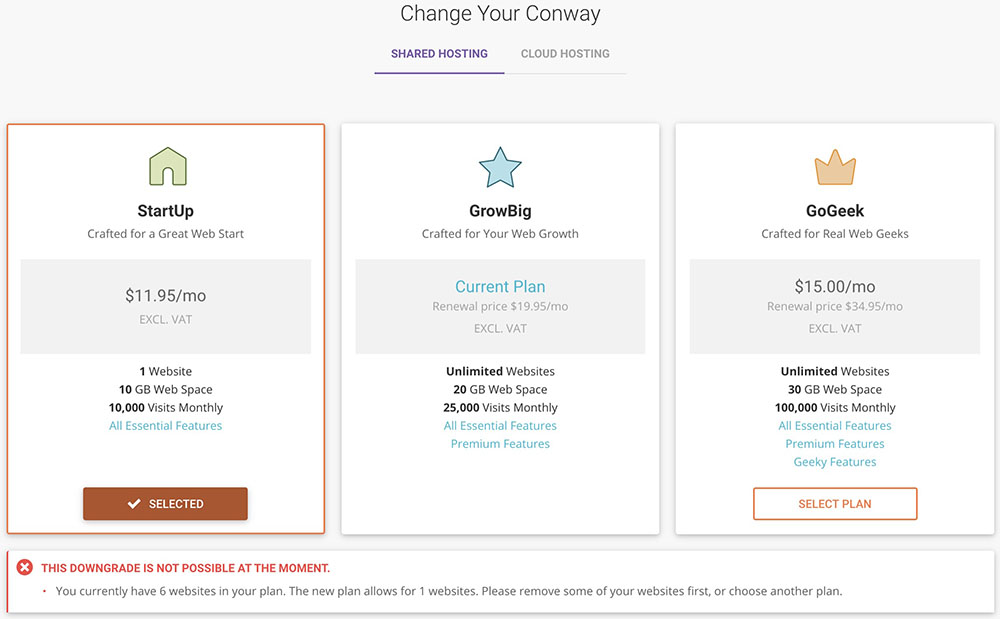Image resolution: width=1000 pixels, height=619 pixels.
Task: Click the Selected button under StartUp
Action: [165, 504]
